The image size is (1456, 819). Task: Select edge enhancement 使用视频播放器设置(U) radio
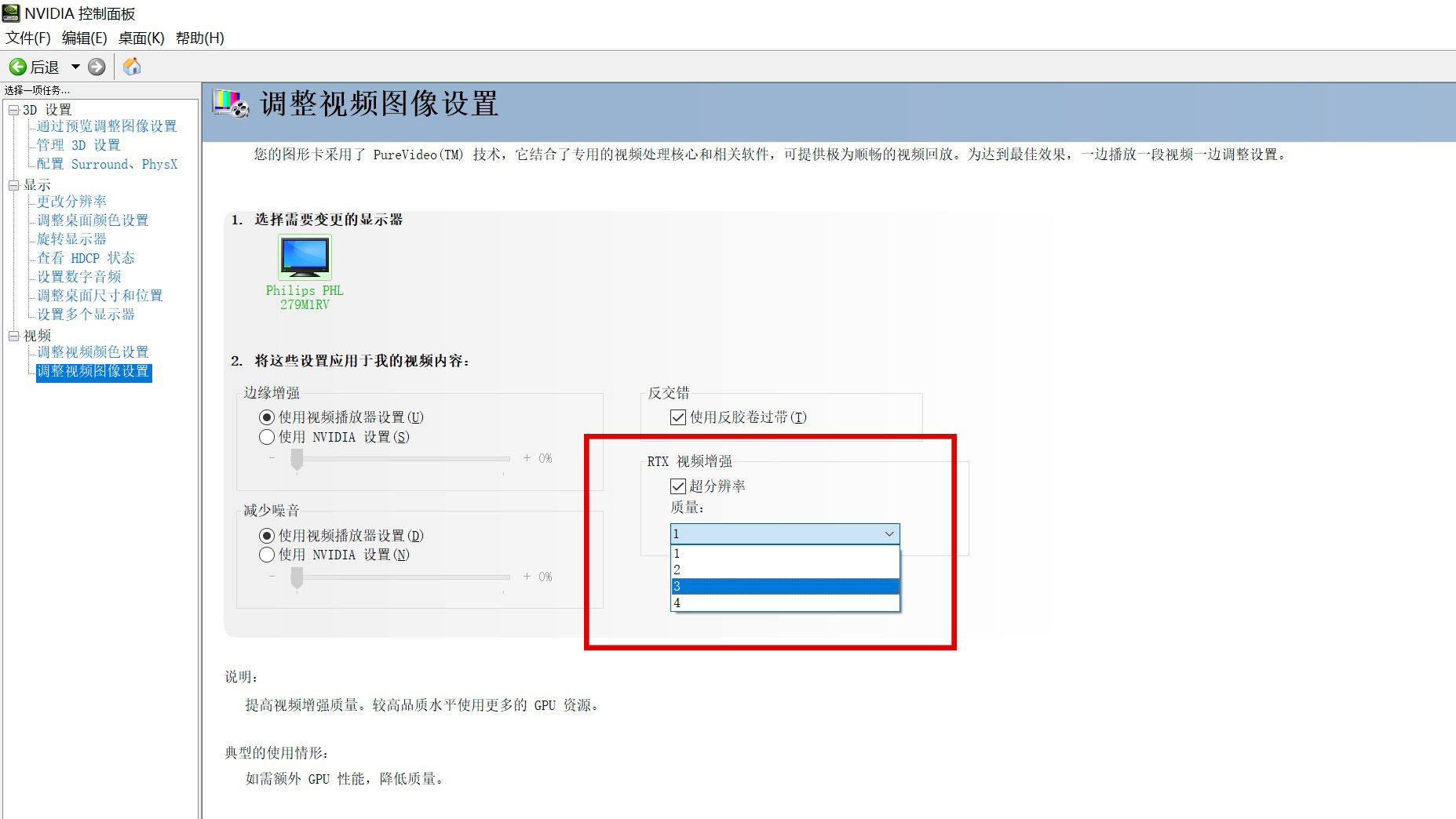[x=267, y=417]
